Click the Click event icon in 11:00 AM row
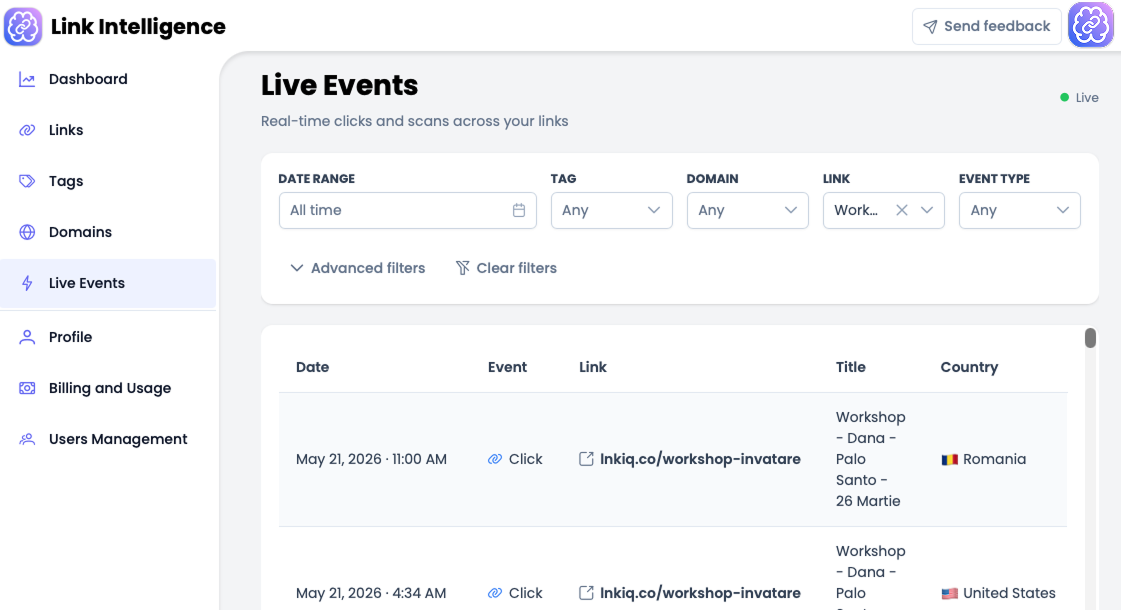 (495, 459)
